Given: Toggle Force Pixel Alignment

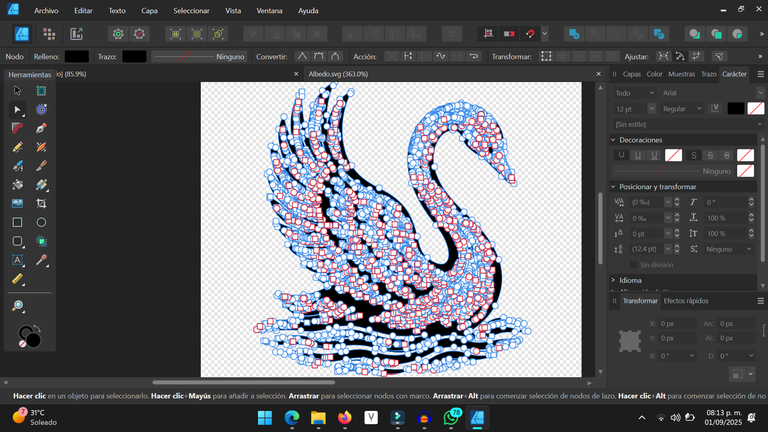Looking at the screenshot, I should pyautogui.click(x=488, y=34).
